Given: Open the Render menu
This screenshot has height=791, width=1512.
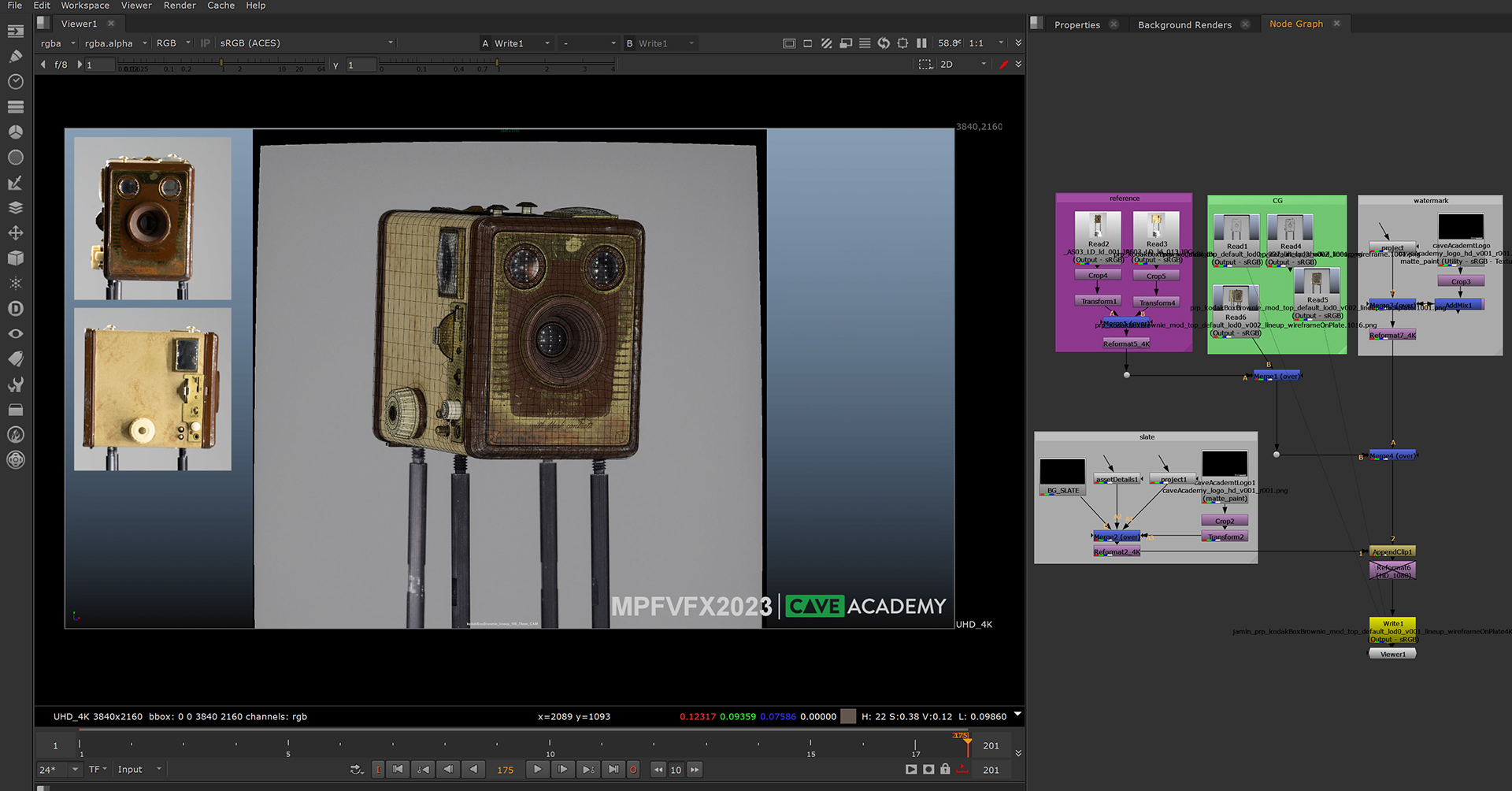Looking at the screenshot, I should click(180, 6).
